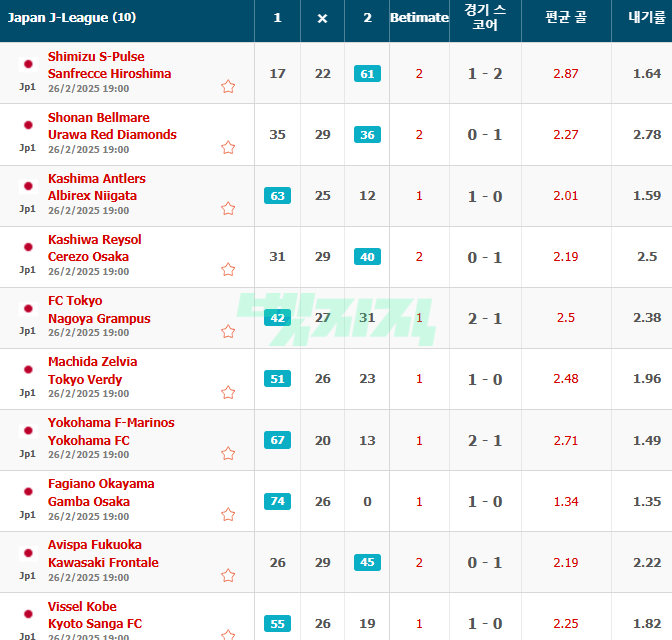The height and width of the screenshot is (640, 672).
Task: Open Urawa Red Diamonds team link
Action: coord(112,135)
